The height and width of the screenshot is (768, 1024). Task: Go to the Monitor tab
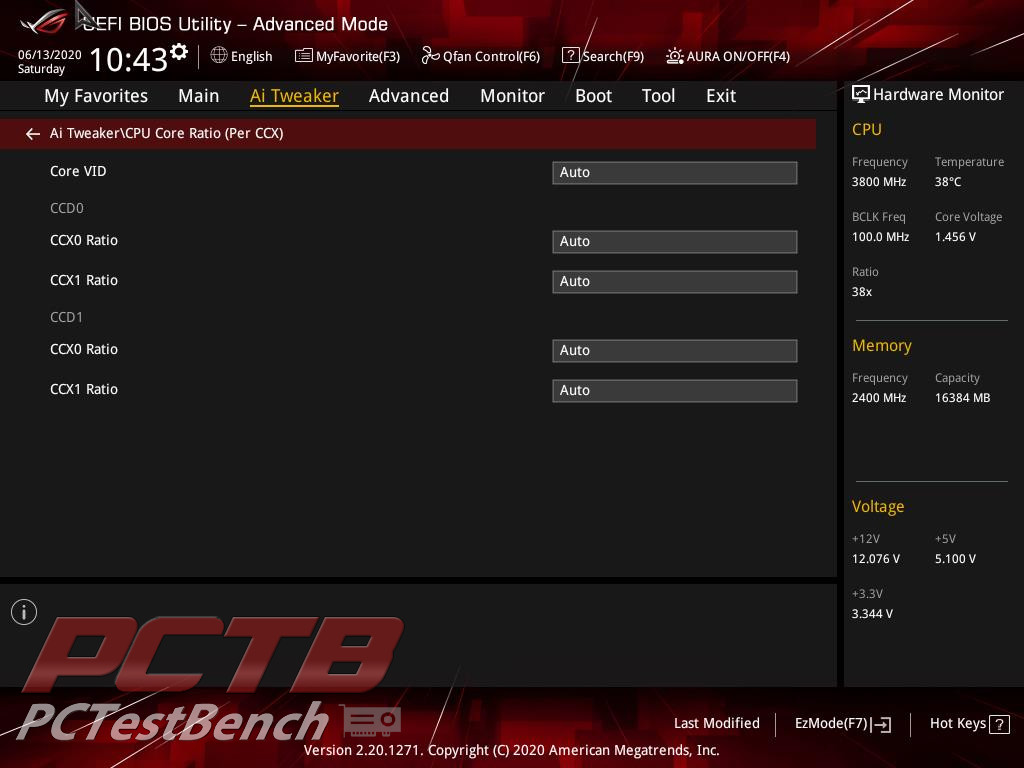(x=512, y=96)
